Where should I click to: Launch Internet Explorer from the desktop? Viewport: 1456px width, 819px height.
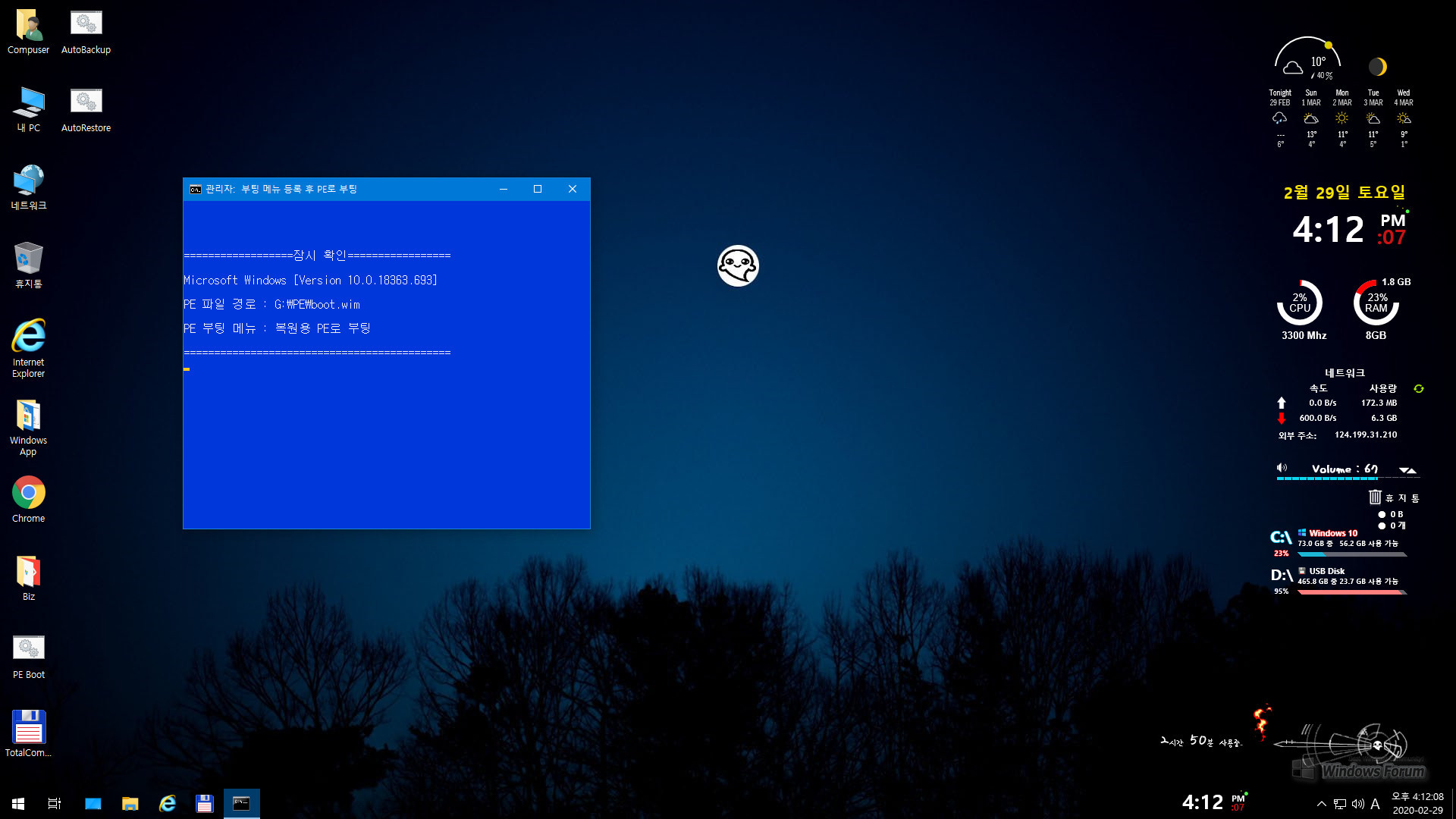point(29,348)
